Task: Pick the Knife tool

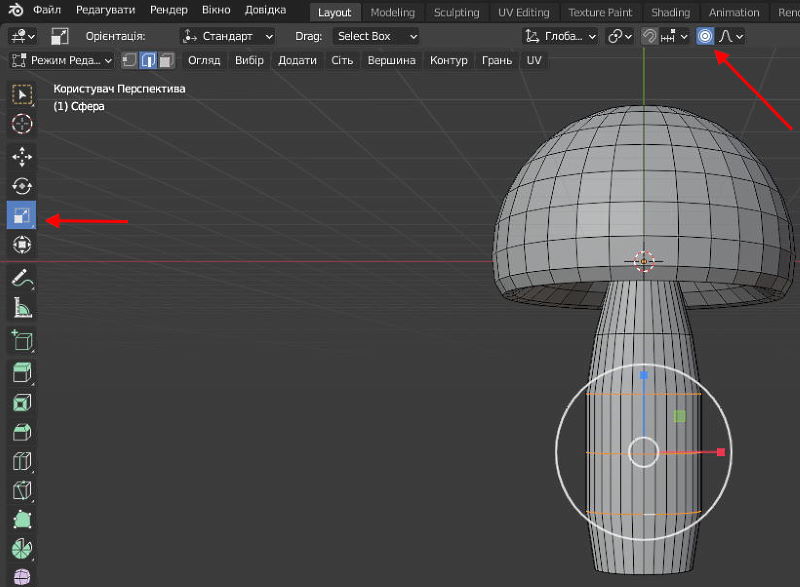Action: pyautogui.click(x=21, y=491)
